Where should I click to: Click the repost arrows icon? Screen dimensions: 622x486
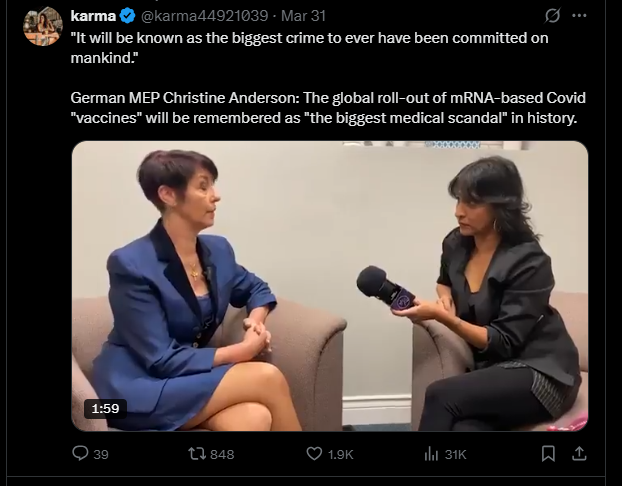click(x=197, y=453)
